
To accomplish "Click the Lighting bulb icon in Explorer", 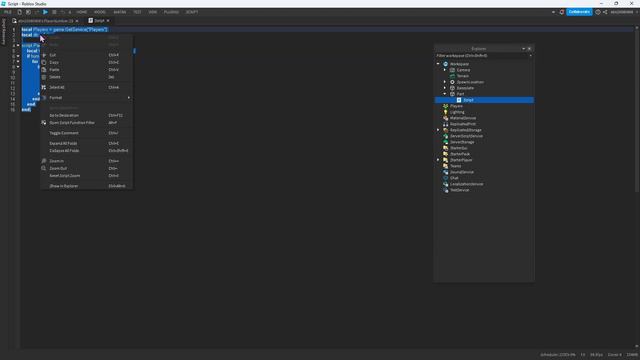I will click(x=446, y=112).
